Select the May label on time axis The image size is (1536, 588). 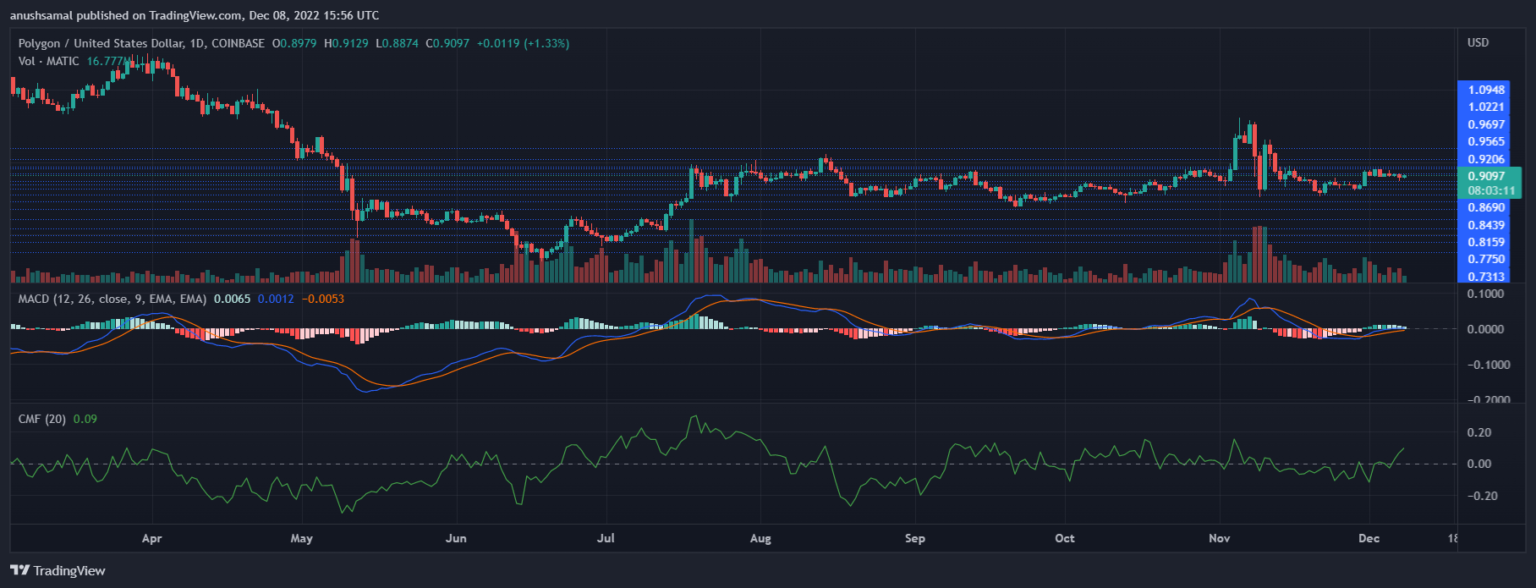(x=302, y=539)
